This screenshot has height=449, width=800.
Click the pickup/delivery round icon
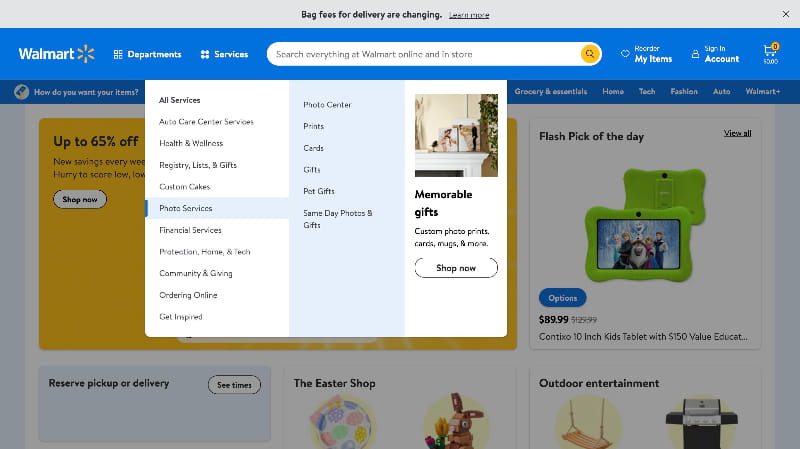click(21, 92)
